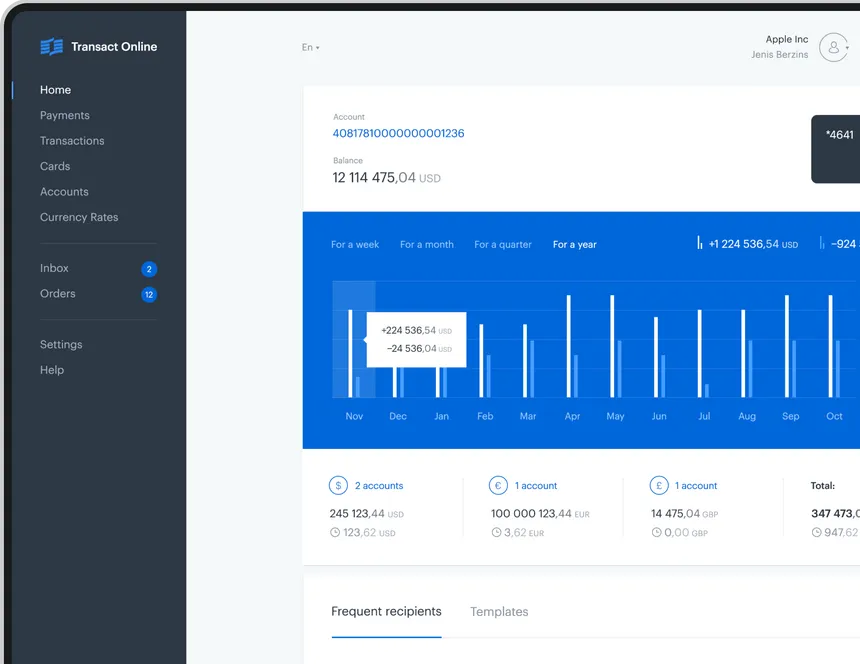Click the income indicator icon on the chart
Image resolution: width=860 pixels, height=664 pixels.
click(x=698, y=243)
